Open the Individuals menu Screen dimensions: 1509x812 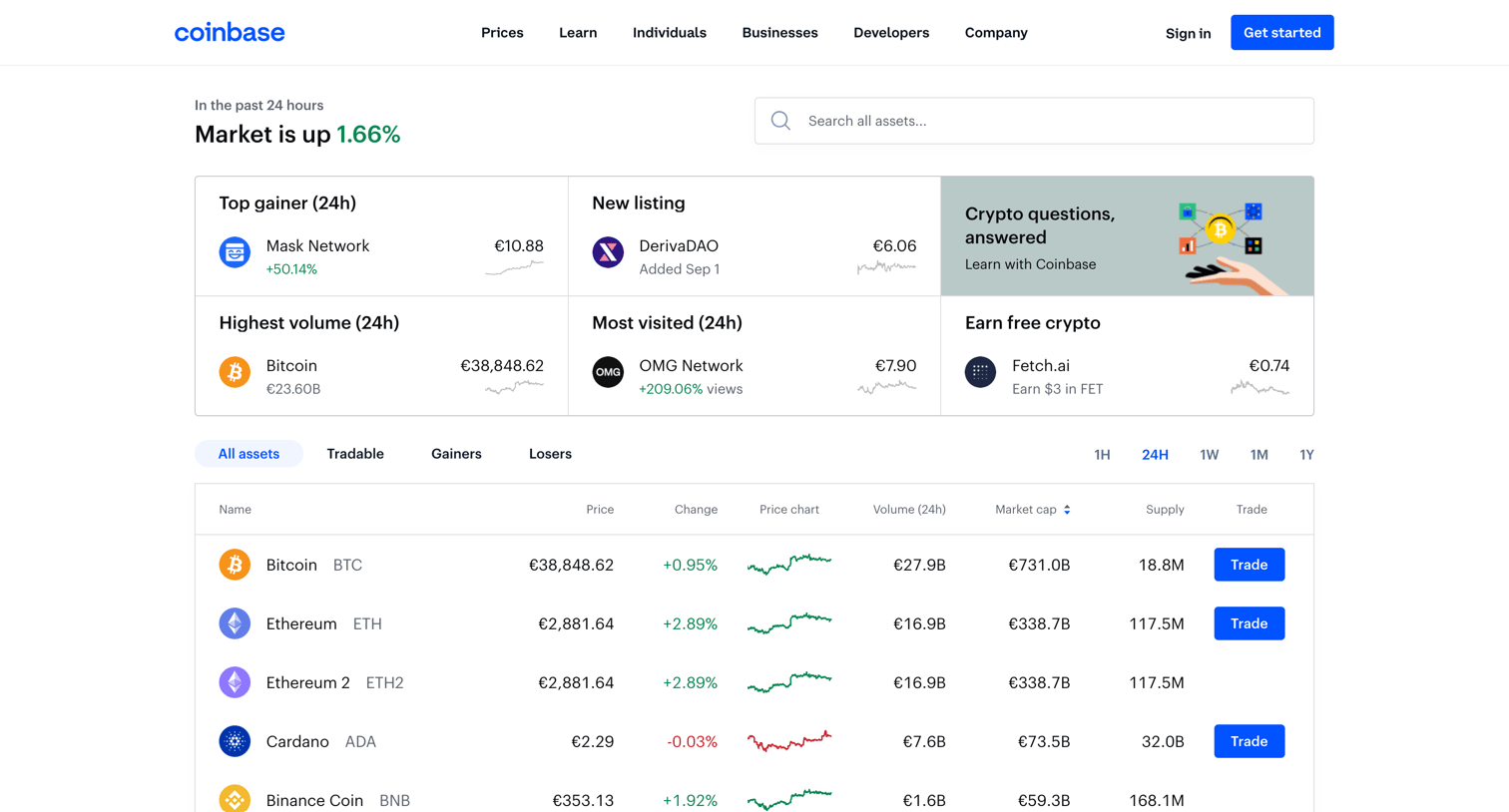click(670, 33)
